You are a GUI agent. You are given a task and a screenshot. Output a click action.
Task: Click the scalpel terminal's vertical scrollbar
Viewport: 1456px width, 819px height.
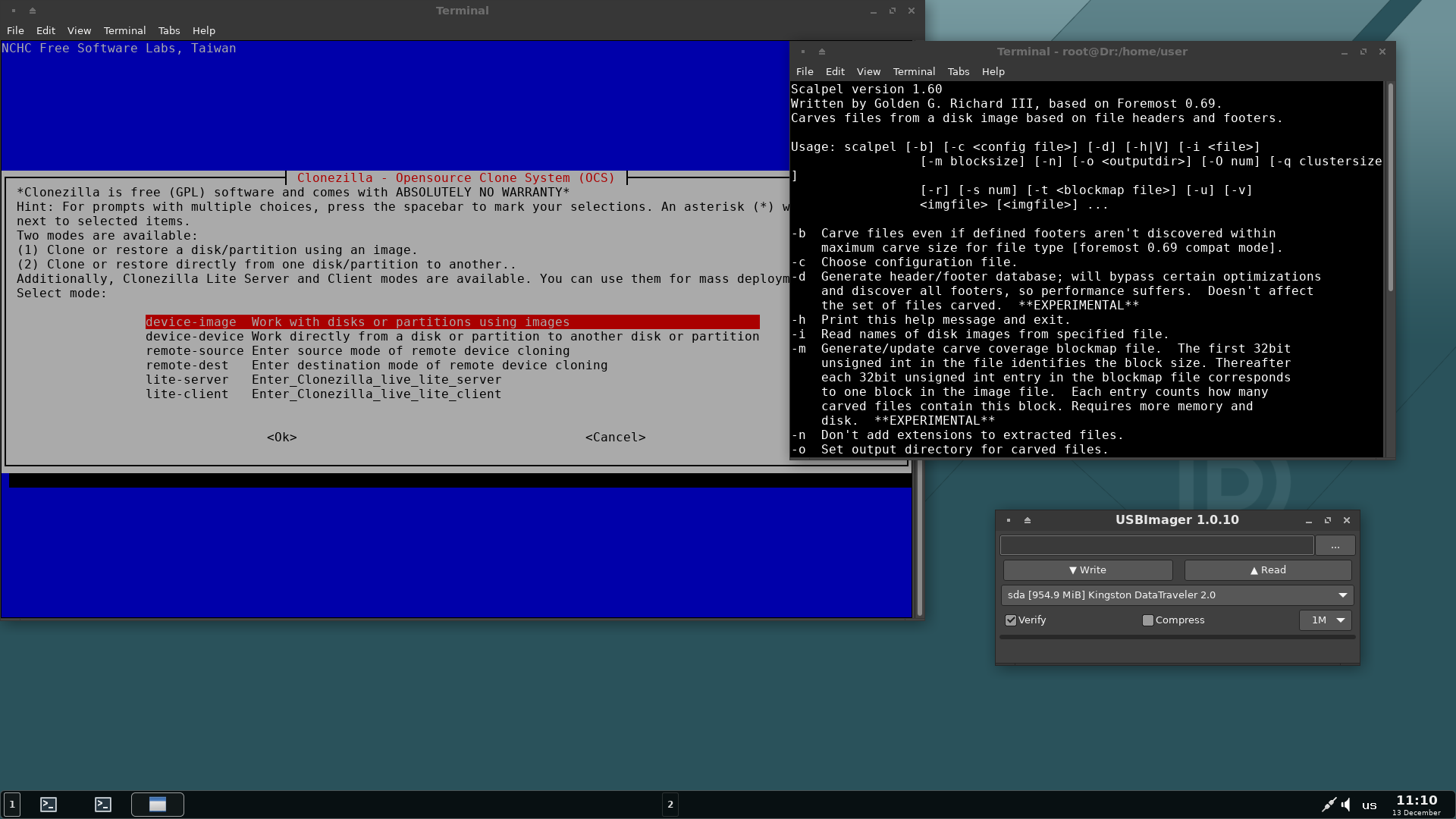point(1390,190)
